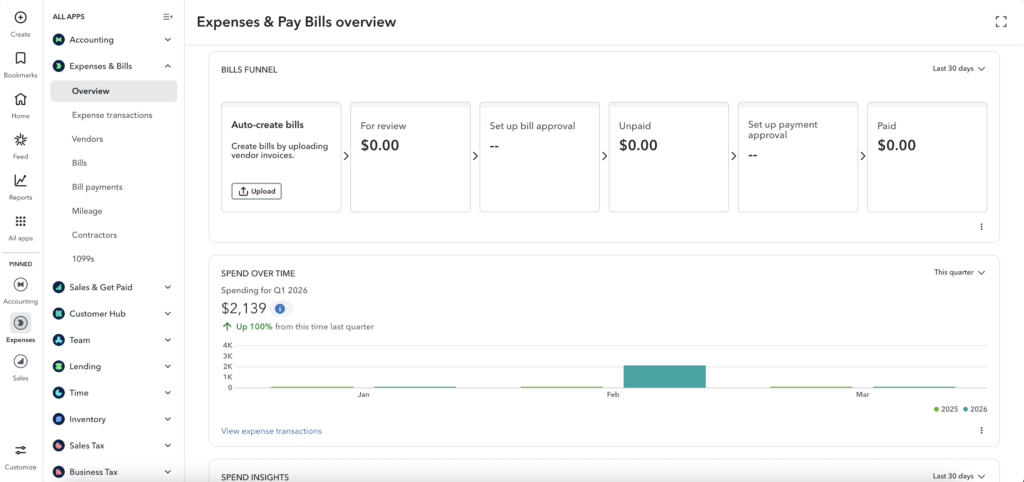Expand the Customer Hub chevron

click(168, 313)
